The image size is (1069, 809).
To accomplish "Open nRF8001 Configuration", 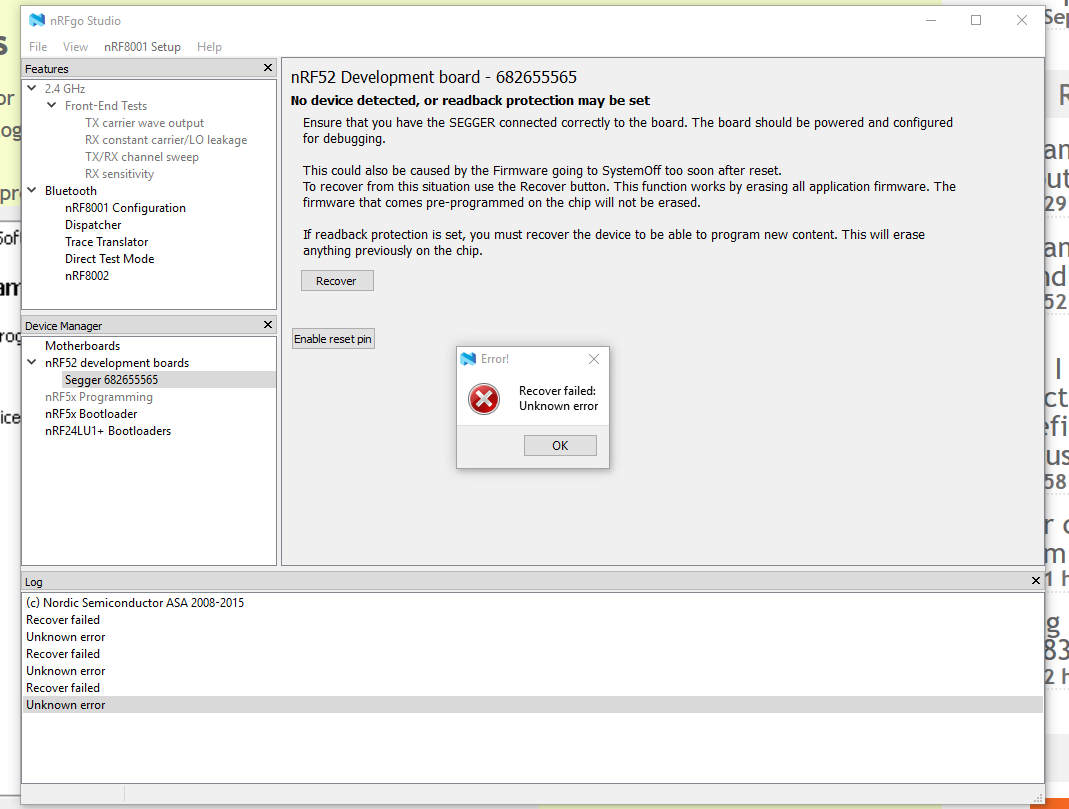I will tap(125, 208).
